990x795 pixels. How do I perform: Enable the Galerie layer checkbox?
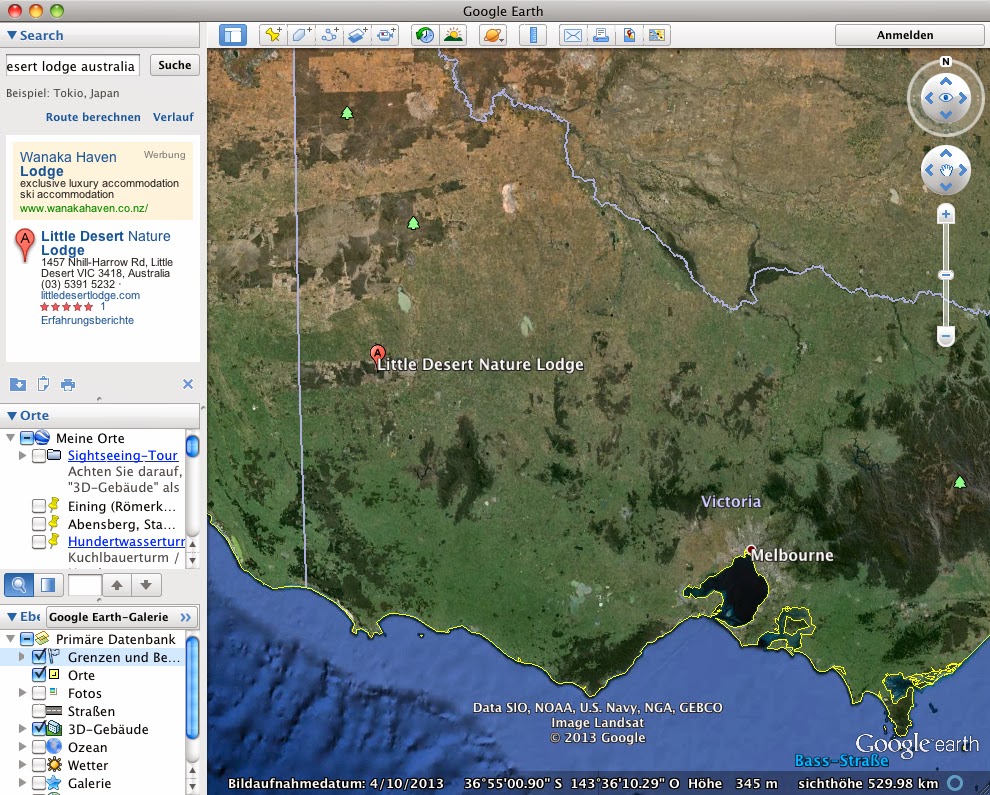tap(39, 783)
